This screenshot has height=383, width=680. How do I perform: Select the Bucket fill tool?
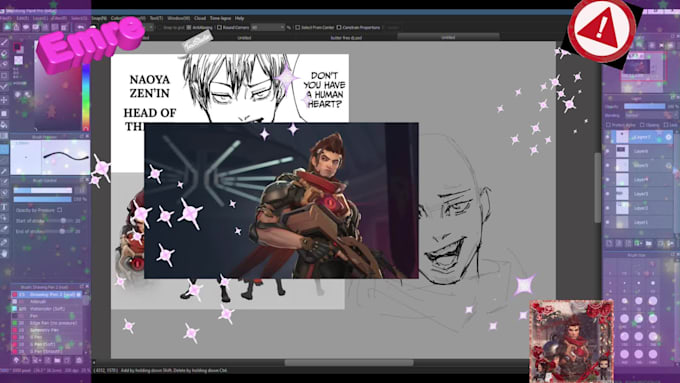(4, 124)
